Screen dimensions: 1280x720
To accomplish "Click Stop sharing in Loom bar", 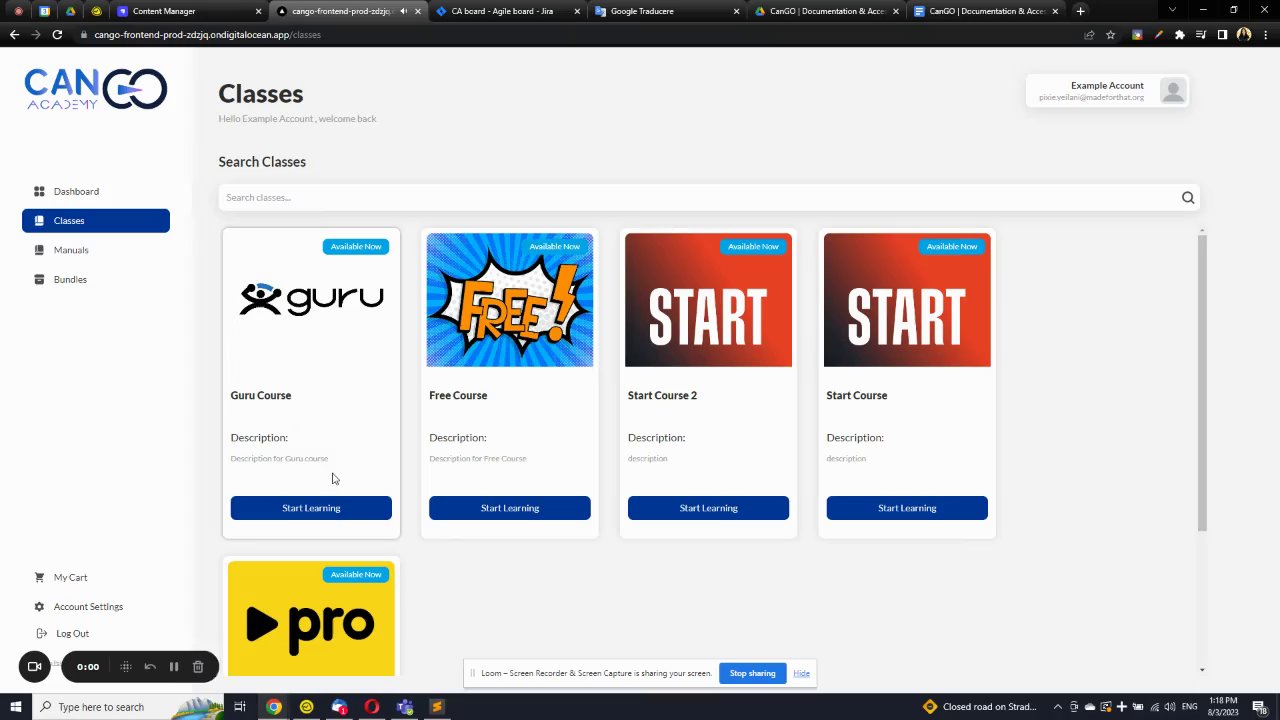I will (x=752, y=673).
